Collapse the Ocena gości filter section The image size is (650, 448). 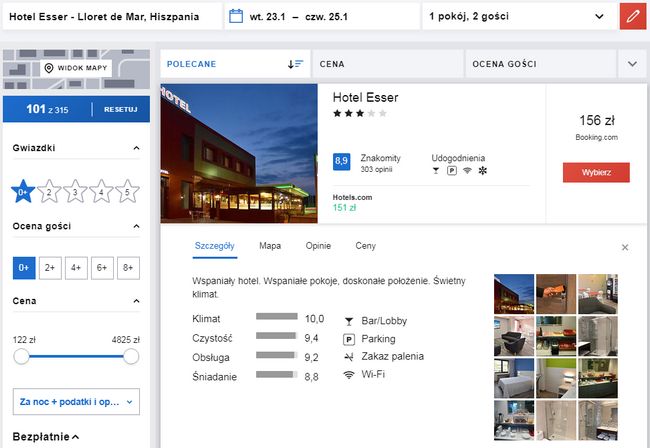tap(136, 226)
